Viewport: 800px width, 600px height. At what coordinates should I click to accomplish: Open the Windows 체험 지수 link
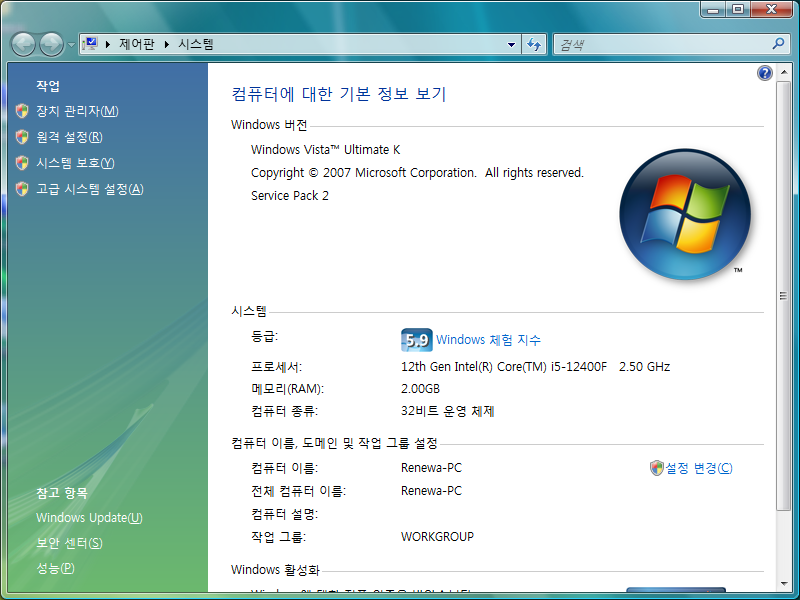pyautogui.click(x=487, y=339)
